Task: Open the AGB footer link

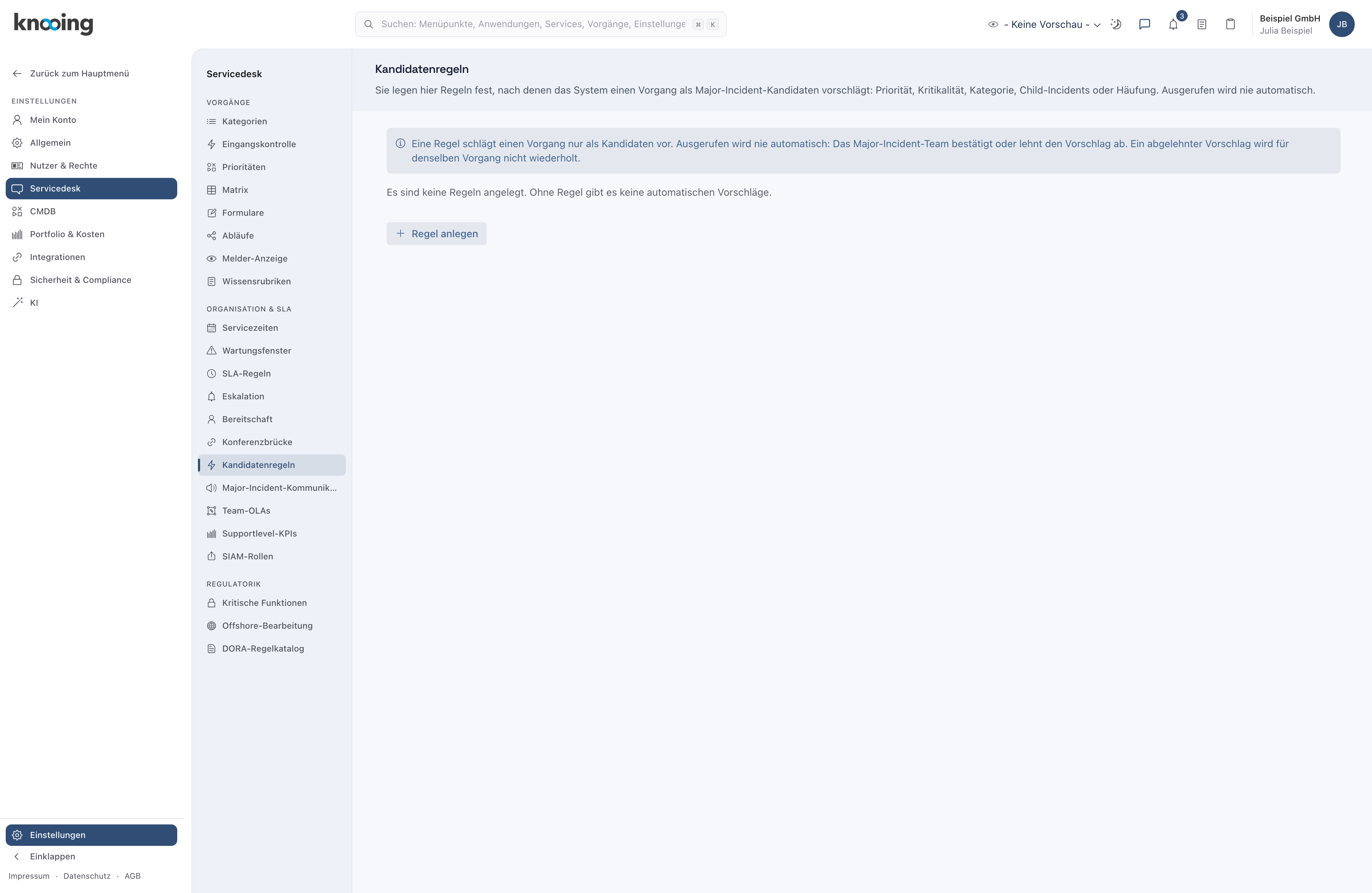Action: point(133,876)
